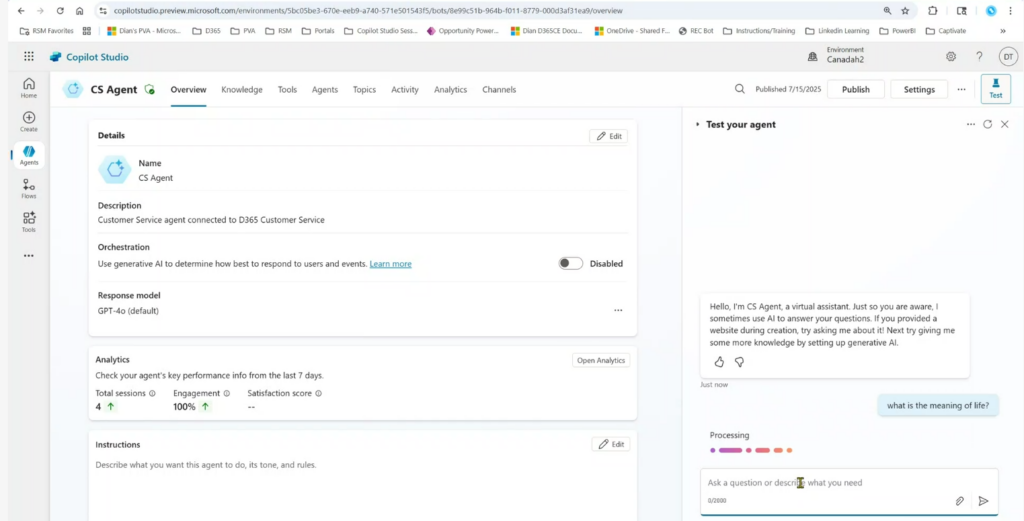Expand the Test your agent caret
Viewport: 1024px width, 521px height.
point(697,124)
